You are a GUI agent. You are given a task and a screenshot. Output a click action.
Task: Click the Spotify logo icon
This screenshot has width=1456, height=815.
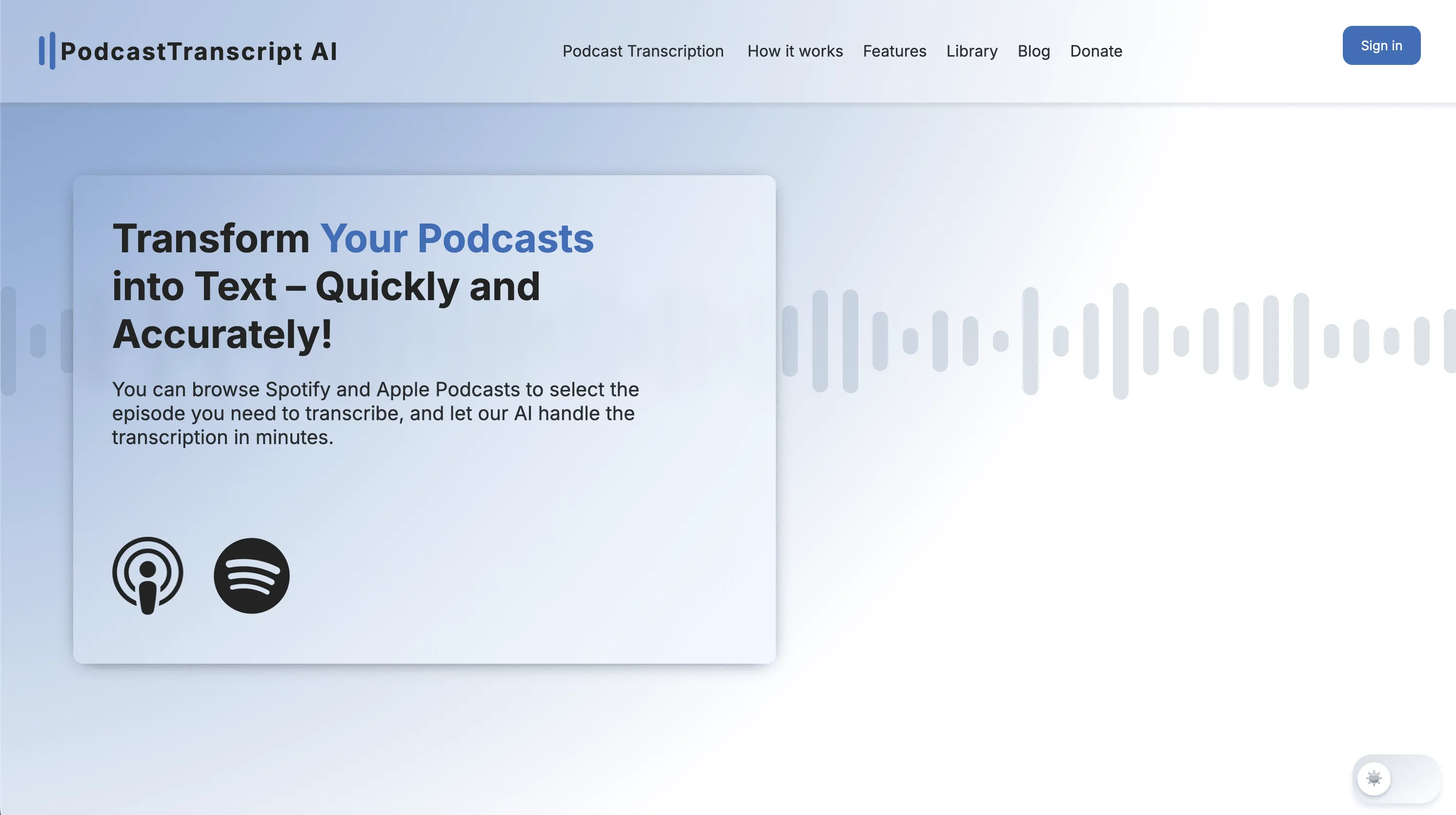coord(251,575)
